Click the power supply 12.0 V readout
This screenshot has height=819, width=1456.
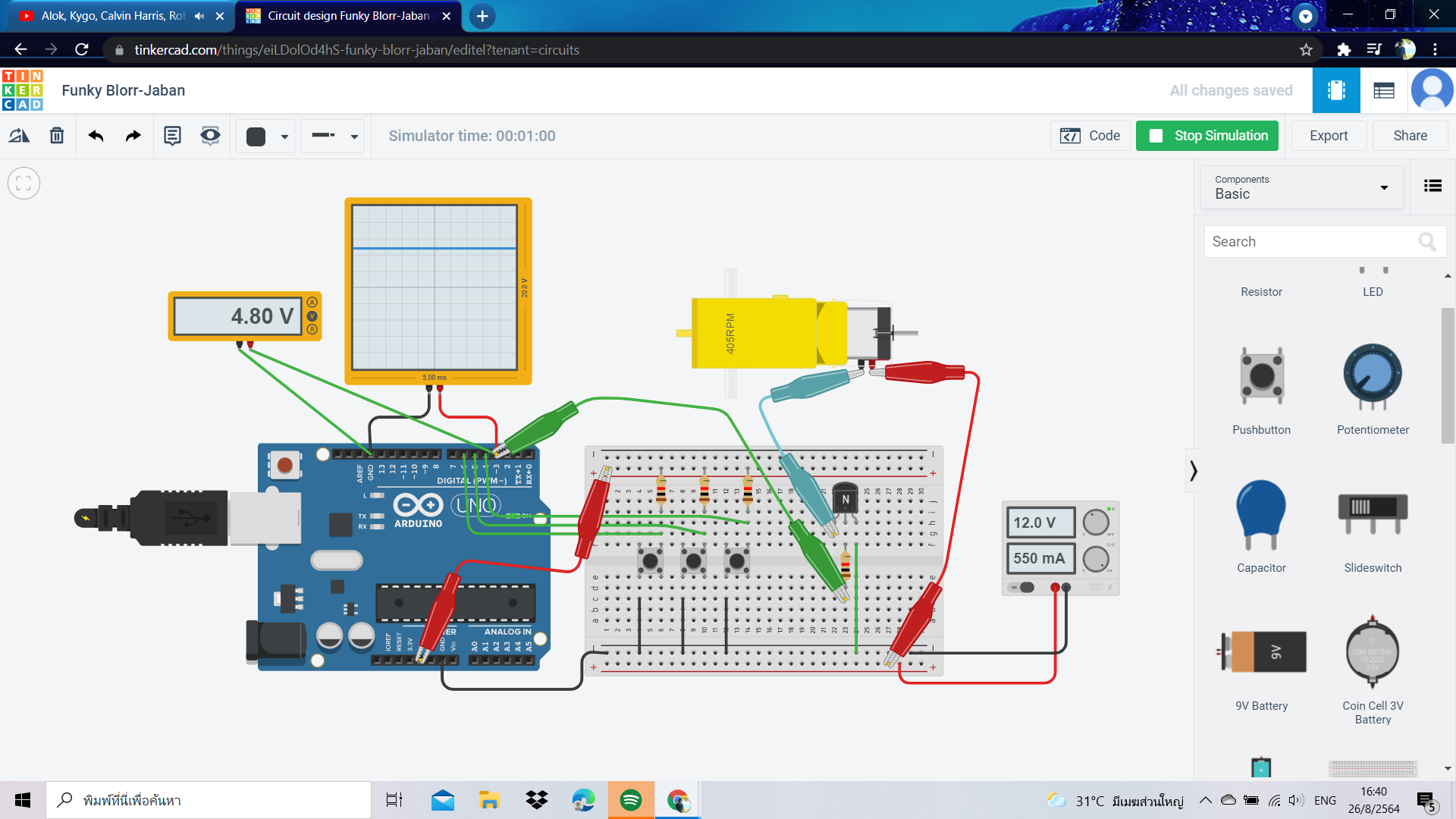(1040, 522)
